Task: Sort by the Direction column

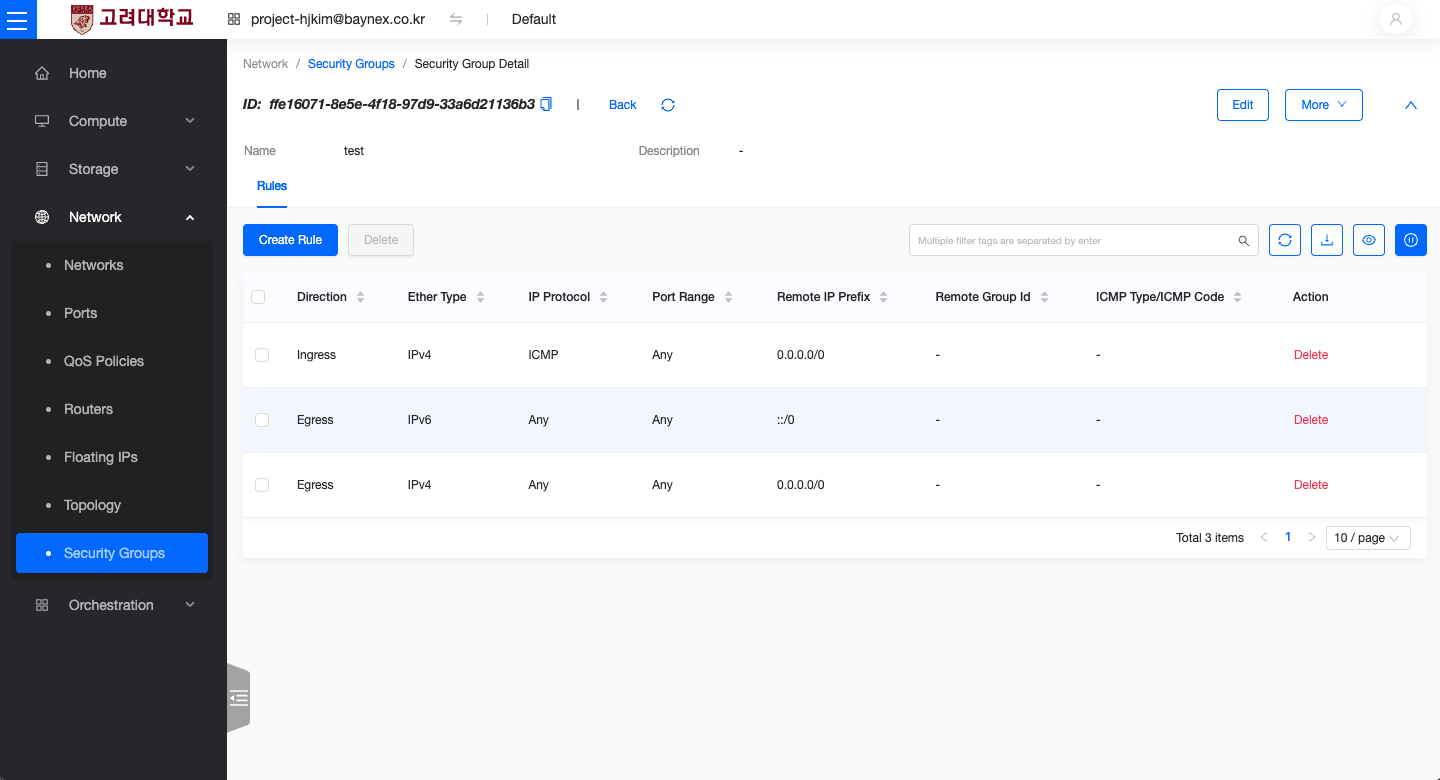Action: pos(360,297)
